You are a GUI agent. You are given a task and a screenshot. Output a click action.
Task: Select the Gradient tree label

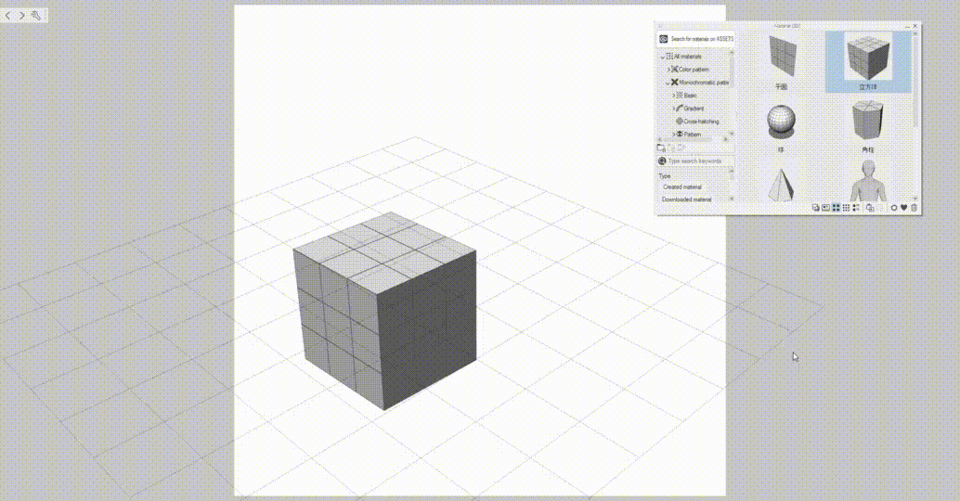pos(694,108)
